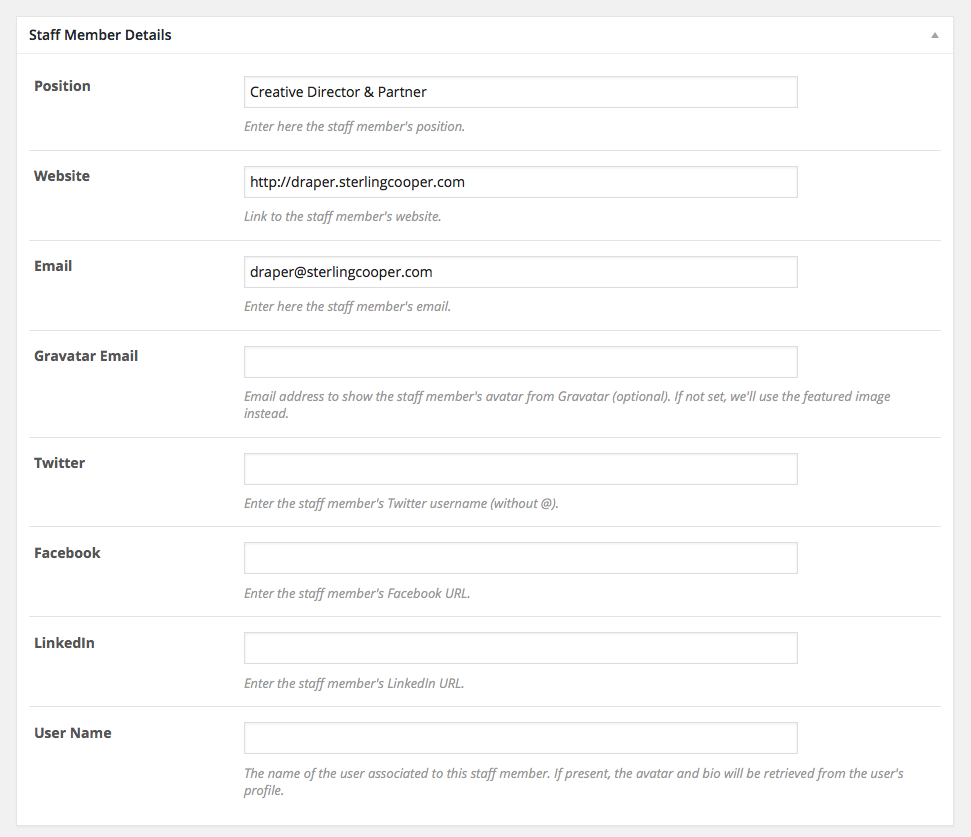This screenshot has width=971, height=837.
Task: Click into the Website URL field
Action: coord(520,182)
